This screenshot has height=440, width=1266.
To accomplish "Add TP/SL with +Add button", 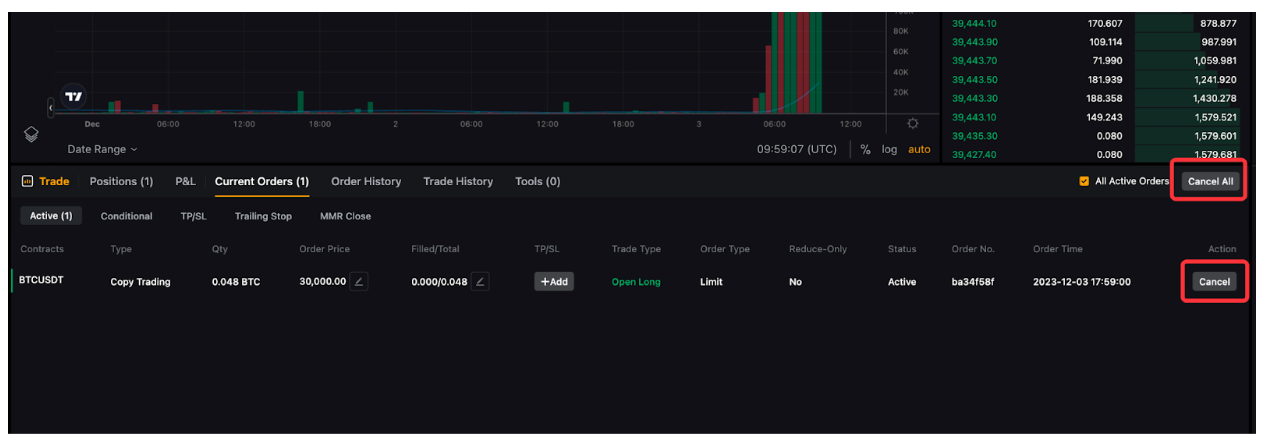I will [x=554, y=282].
